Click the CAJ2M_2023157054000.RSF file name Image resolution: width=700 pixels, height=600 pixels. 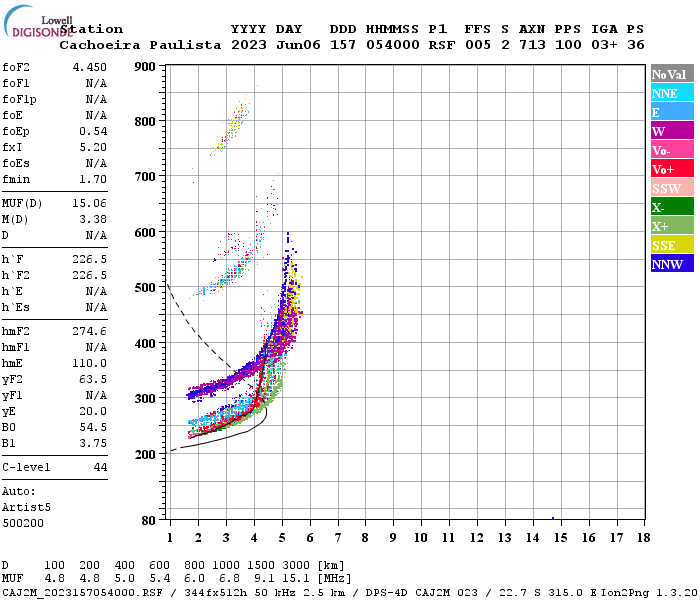tap(82, 592)
